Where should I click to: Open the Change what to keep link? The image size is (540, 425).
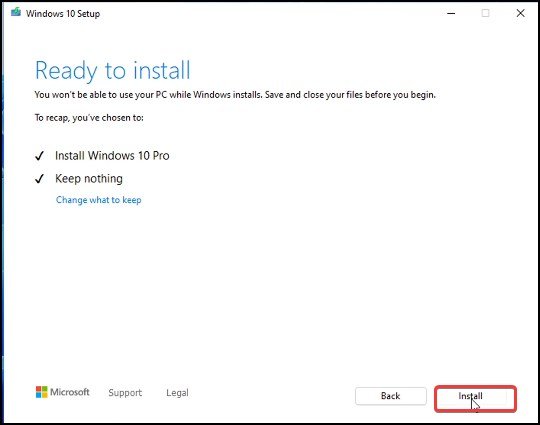98,200
